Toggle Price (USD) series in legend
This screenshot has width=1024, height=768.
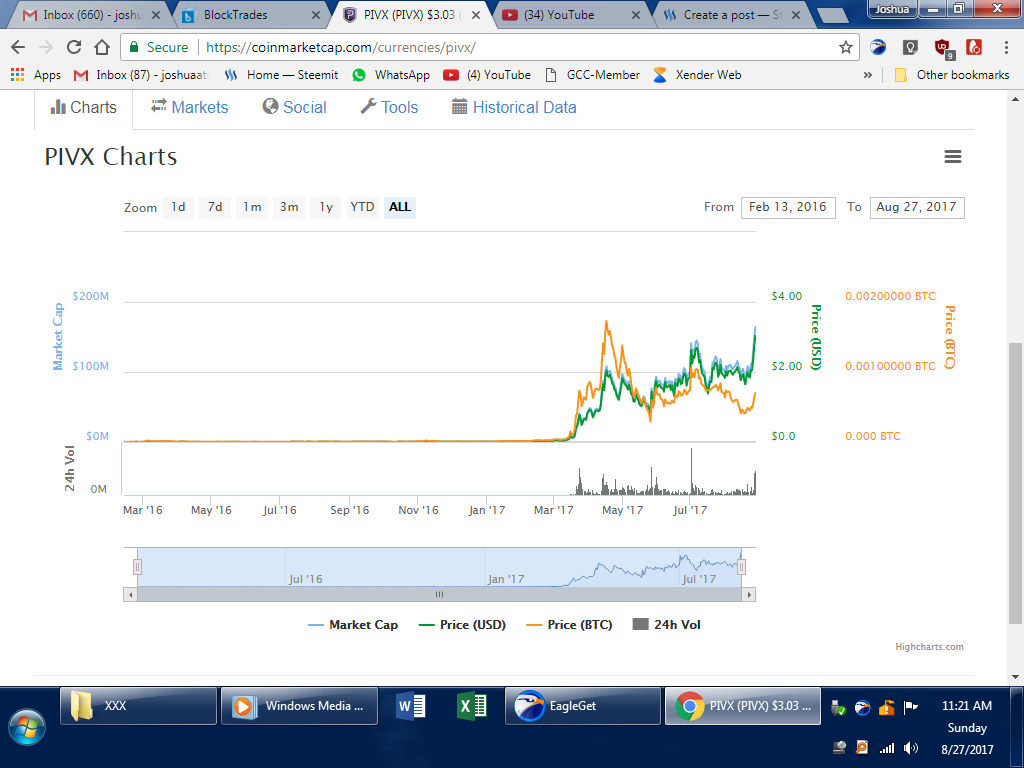[462, 625]
